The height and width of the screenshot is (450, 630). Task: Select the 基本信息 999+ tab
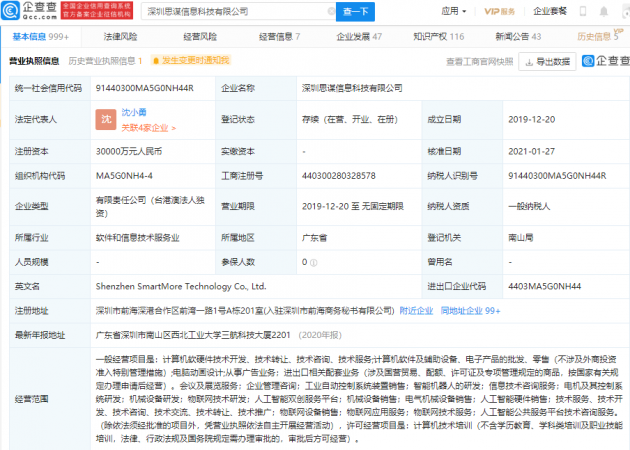[41, 37]
